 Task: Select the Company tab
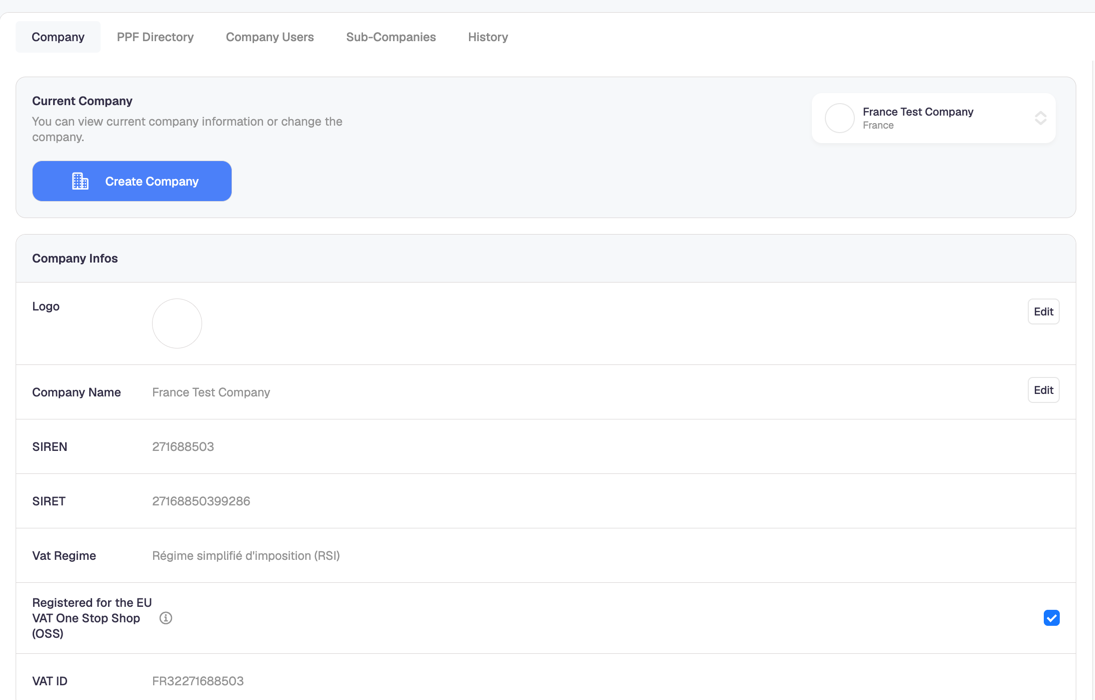58,37
